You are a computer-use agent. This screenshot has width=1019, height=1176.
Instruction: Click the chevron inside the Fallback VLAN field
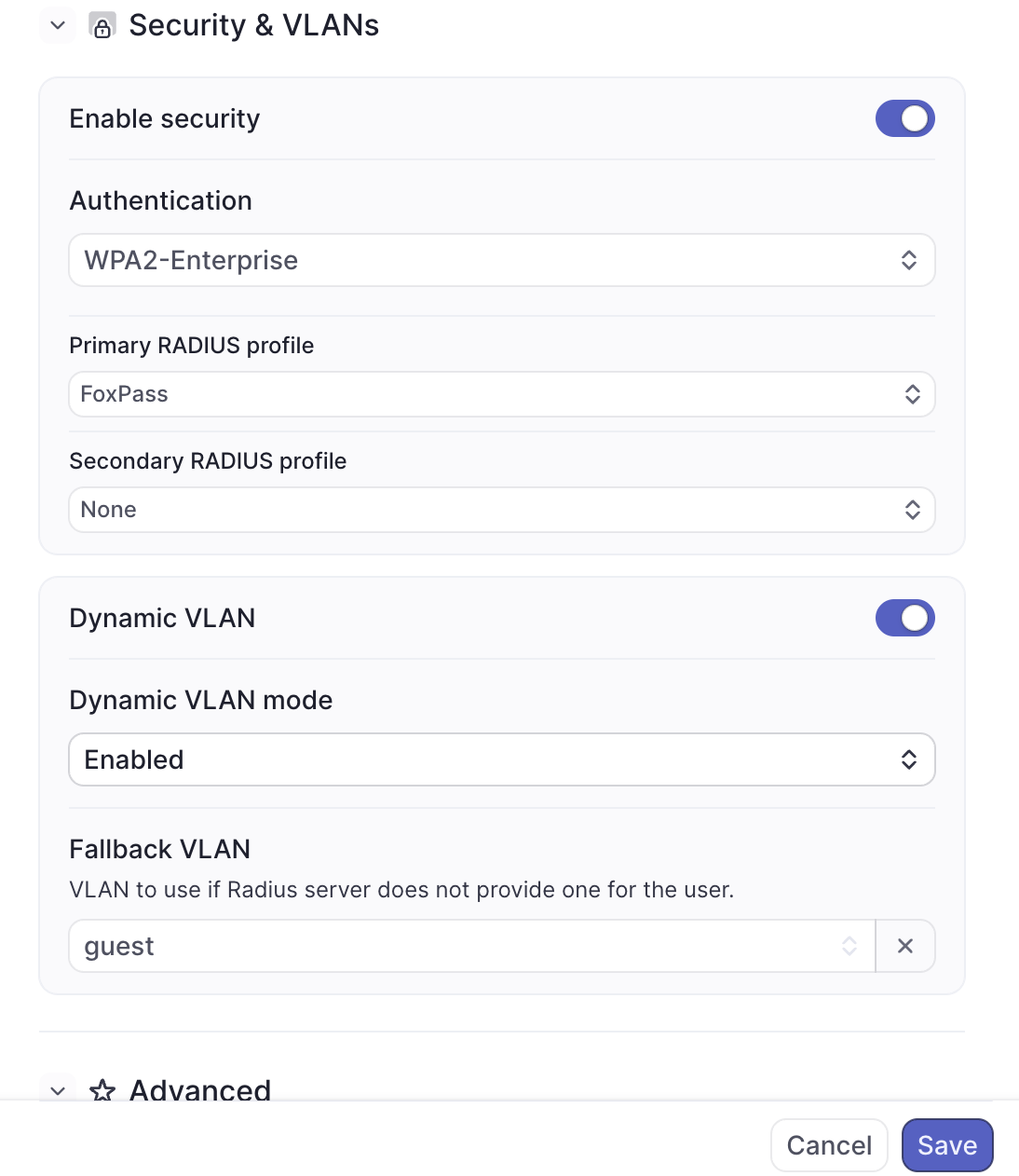(849, 946)
